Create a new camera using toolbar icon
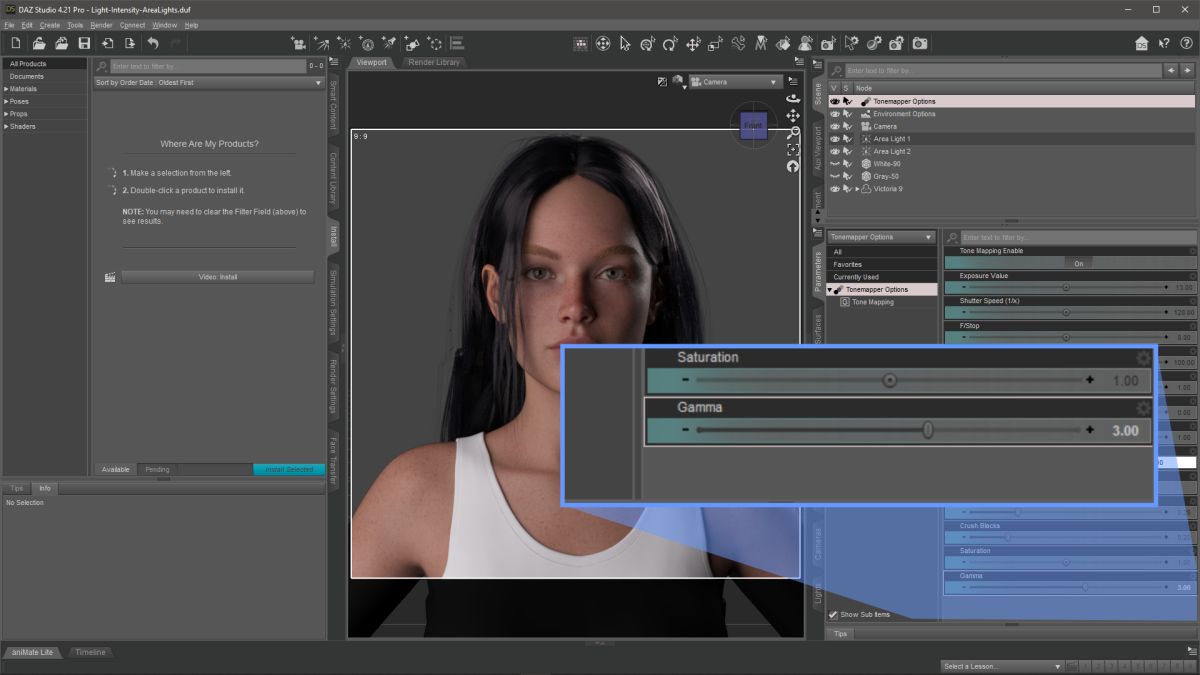1200x675 pixels. point(298,43)
